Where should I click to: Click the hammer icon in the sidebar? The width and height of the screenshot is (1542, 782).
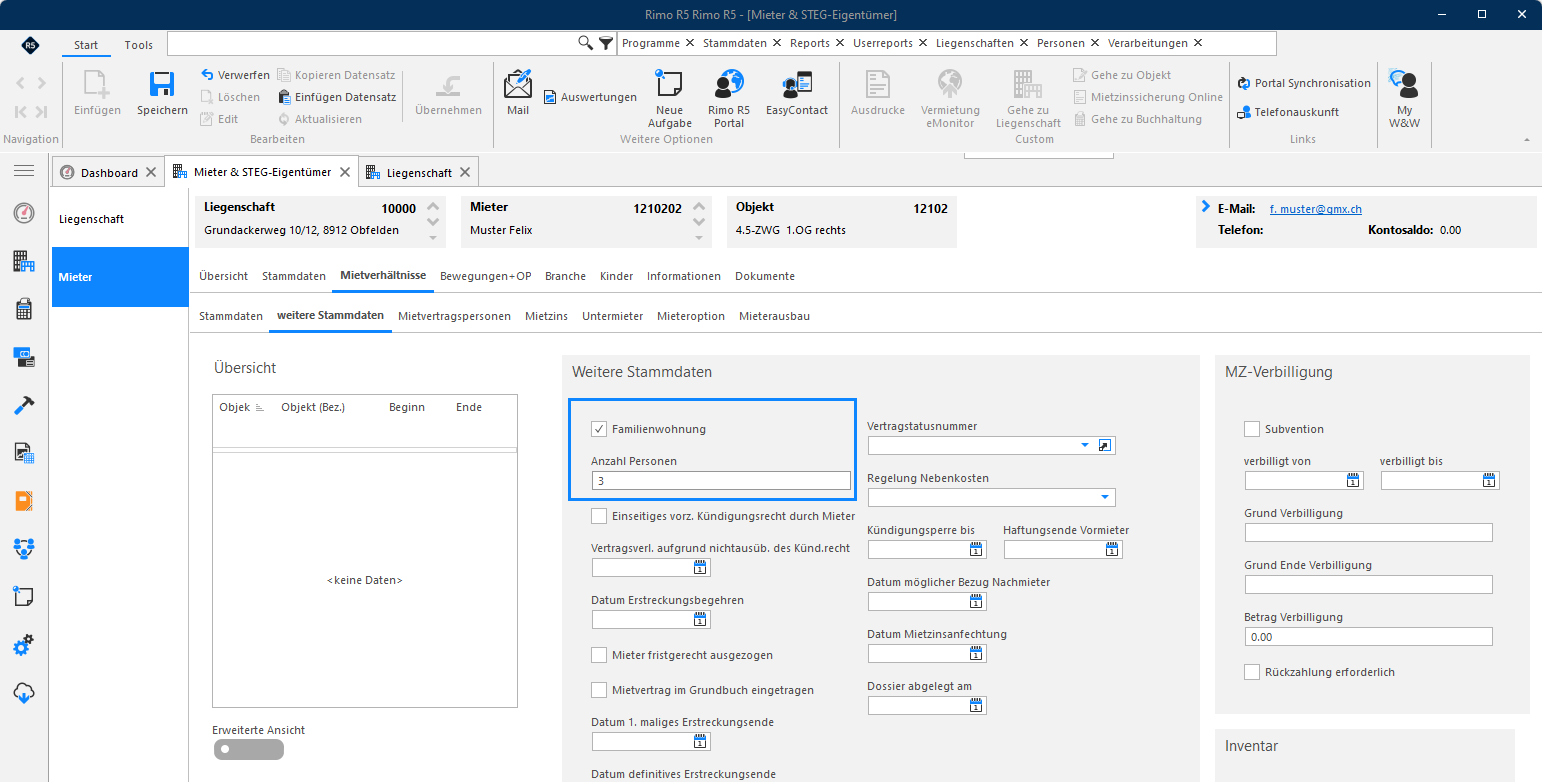pos(24,405)
